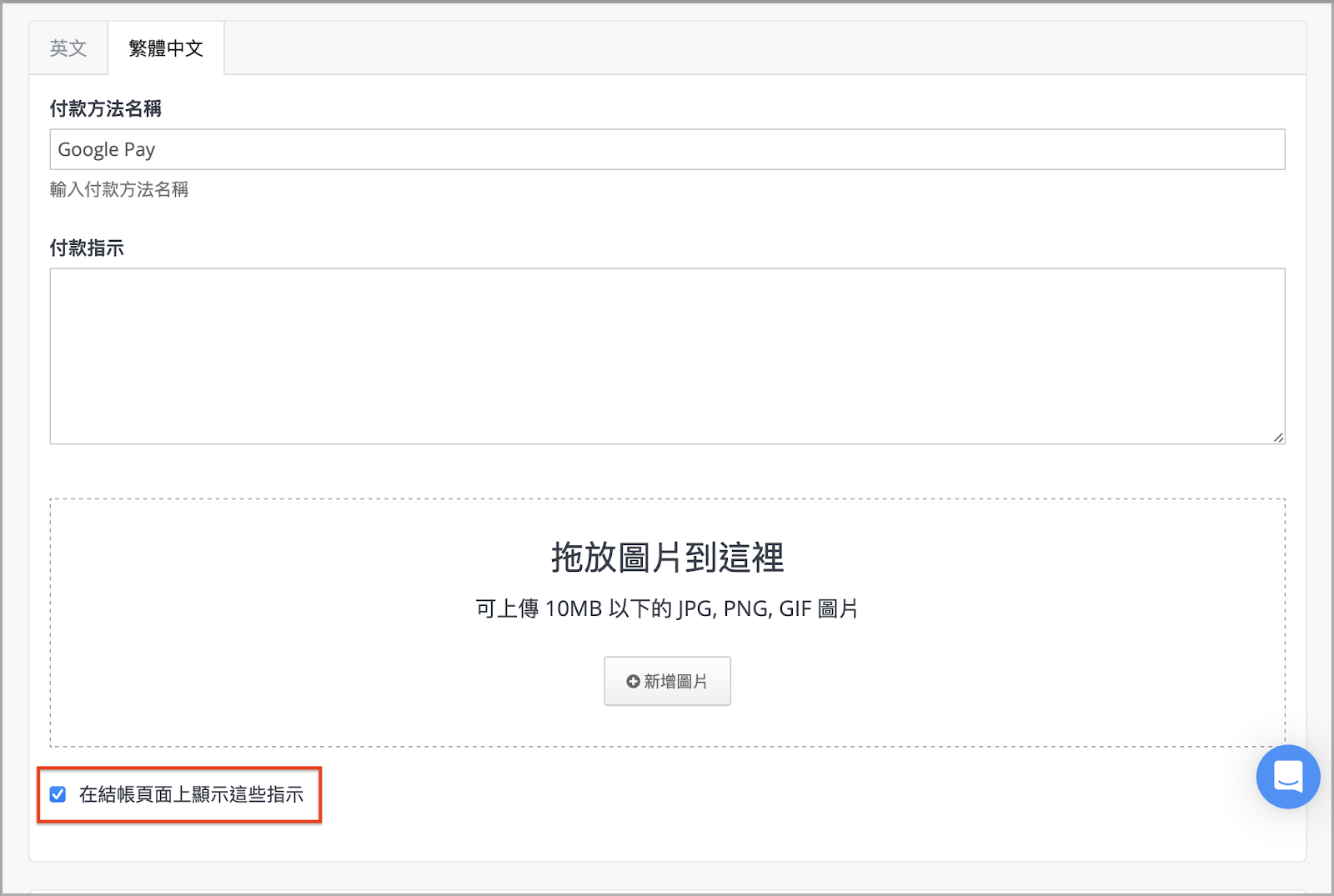The height and width of the screenshot is (896, 1334).
Task: Click the 在結帳頁面上顯示這些指示 label text
Action: pos(191,794)
